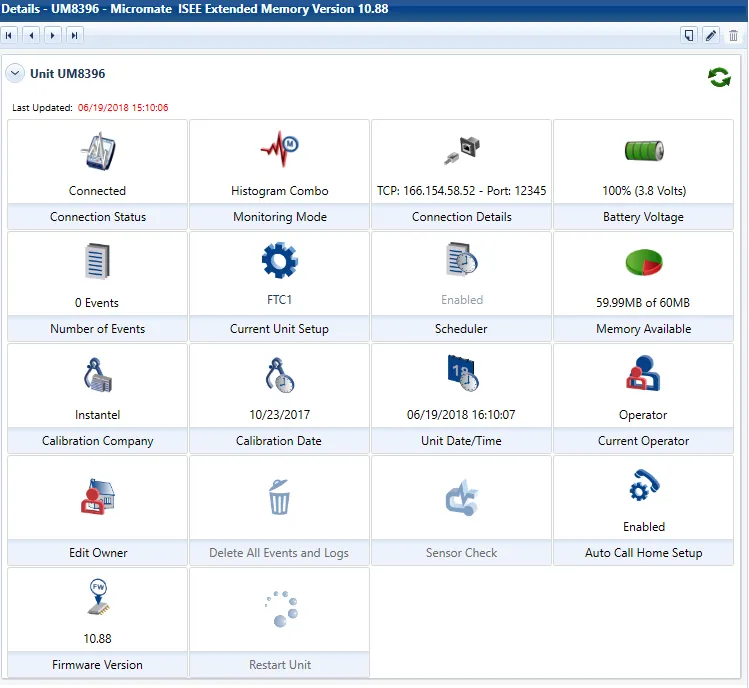Click the trash delete icon in toolbar
Image resolution: width=749 pixels, height=688 pixels.
tap(733, 35)
